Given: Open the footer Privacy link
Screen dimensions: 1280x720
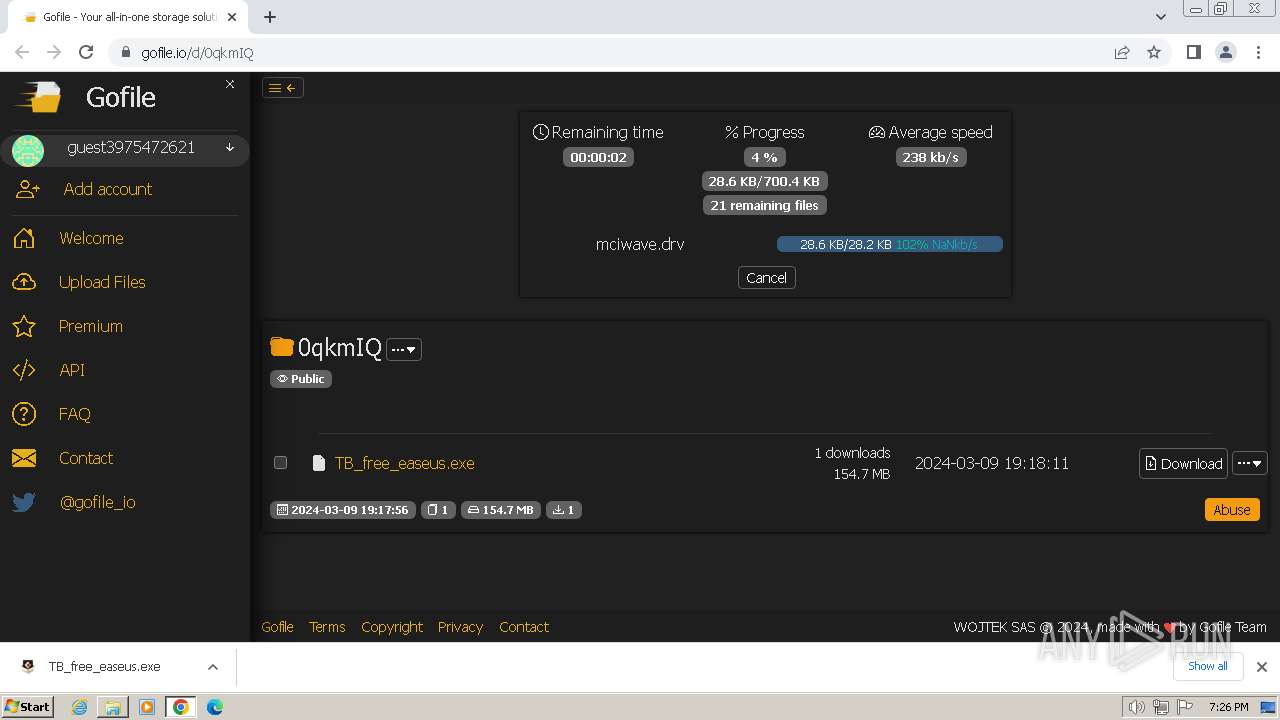Looking at the screenshot, I should (x=460, y=627).
